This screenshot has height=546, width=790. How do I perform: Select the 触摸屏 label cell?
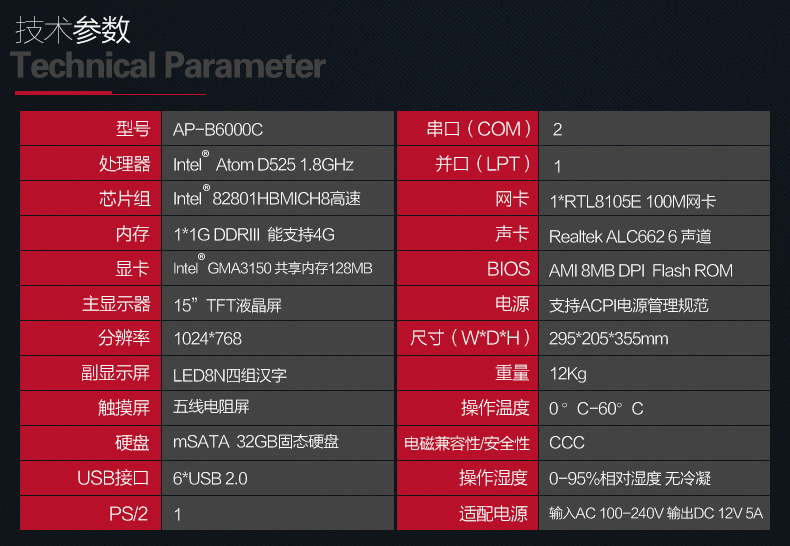[x=91, y=407]
